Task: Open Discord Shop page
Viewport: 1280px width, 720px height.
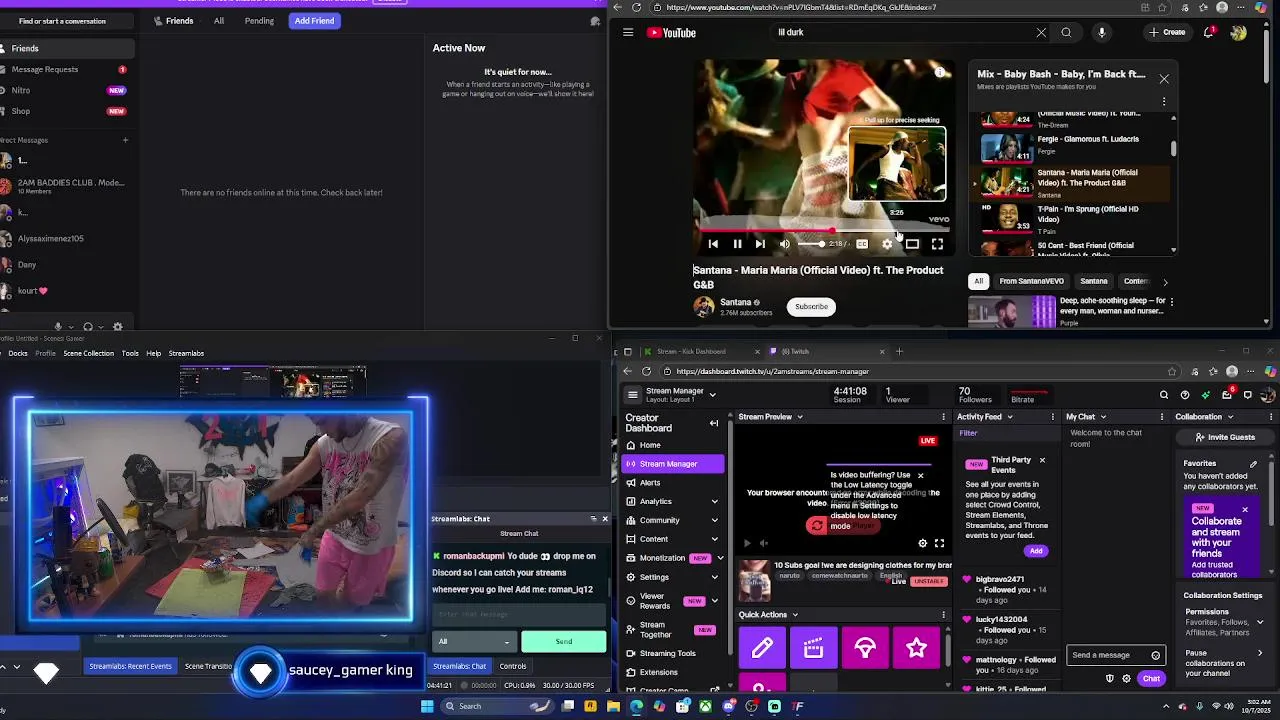Action: [66, 111]
